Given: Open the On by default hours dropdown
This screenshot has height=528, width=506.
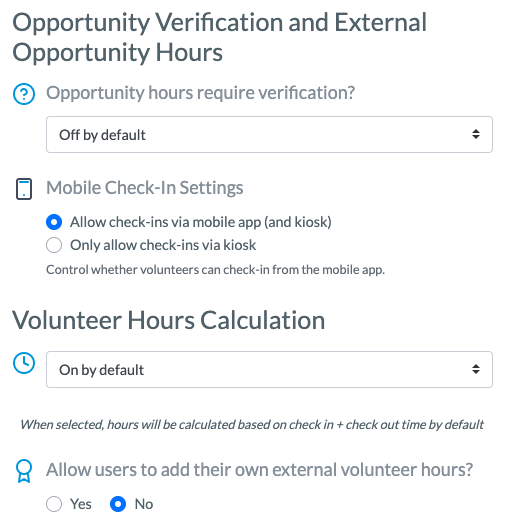Looking at the screenshot, I should point(269,369).
